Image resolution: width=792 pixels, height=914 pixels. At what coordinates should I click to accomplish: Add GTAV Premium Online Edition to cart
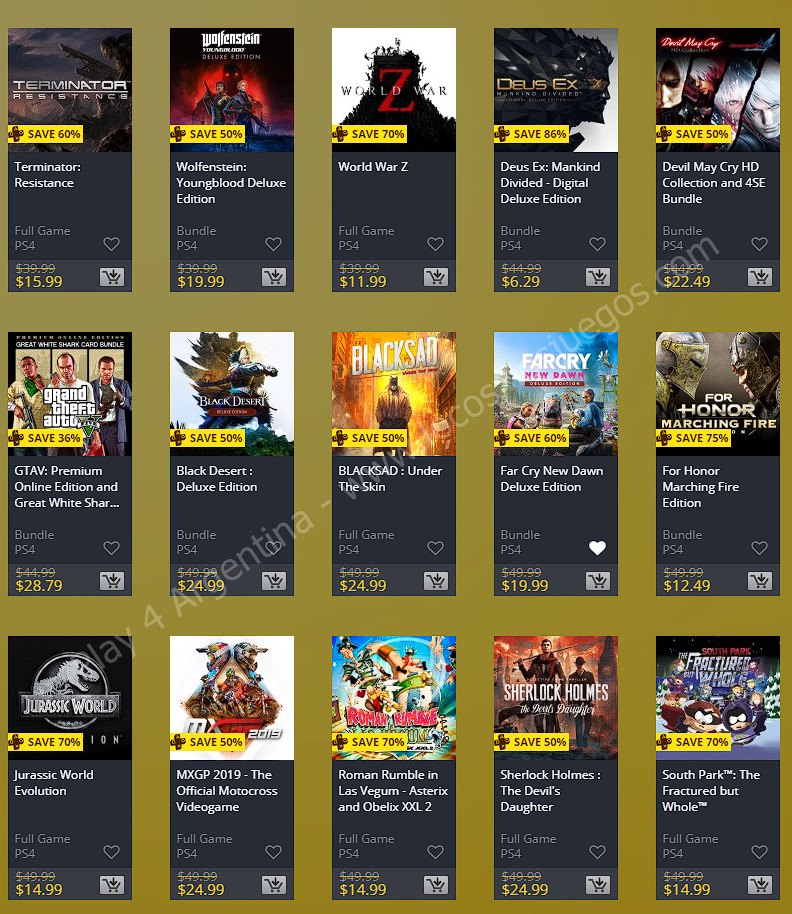pyautogui.click(x=112, y=581)
